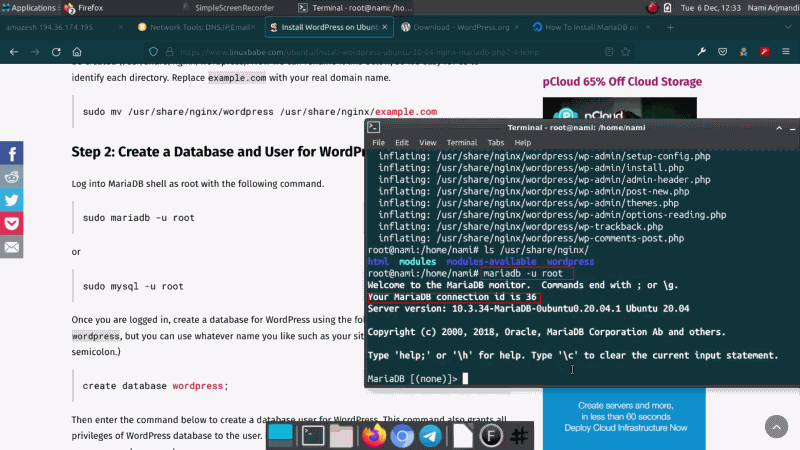Viewport: 800px width, 450px height.
Task: Launch Chromium from the dock
Action: pyautogui.click(x=402, y=436)
